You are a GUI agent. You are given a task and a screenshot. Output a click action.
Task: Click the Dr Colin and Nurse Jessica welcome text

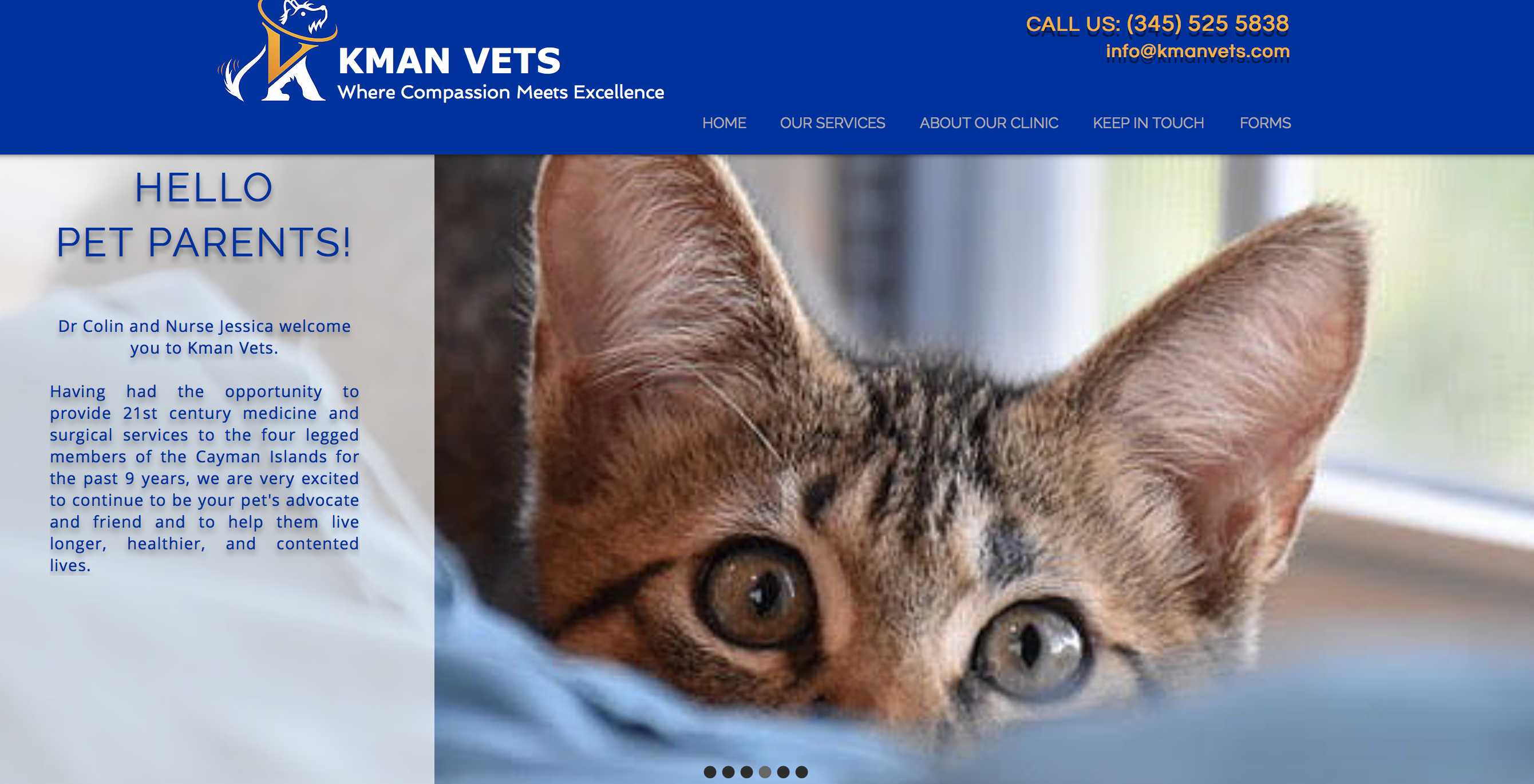click(204, 337)
